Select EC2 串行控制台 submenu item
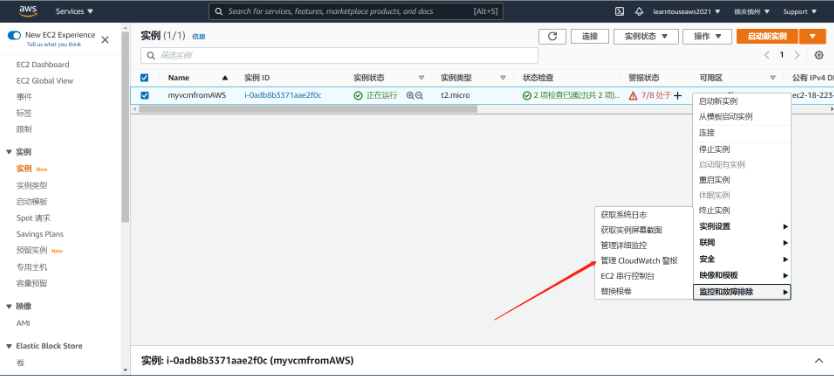This screenshot has height=376, width=834. pyautogui.click(x=628, y=276)
